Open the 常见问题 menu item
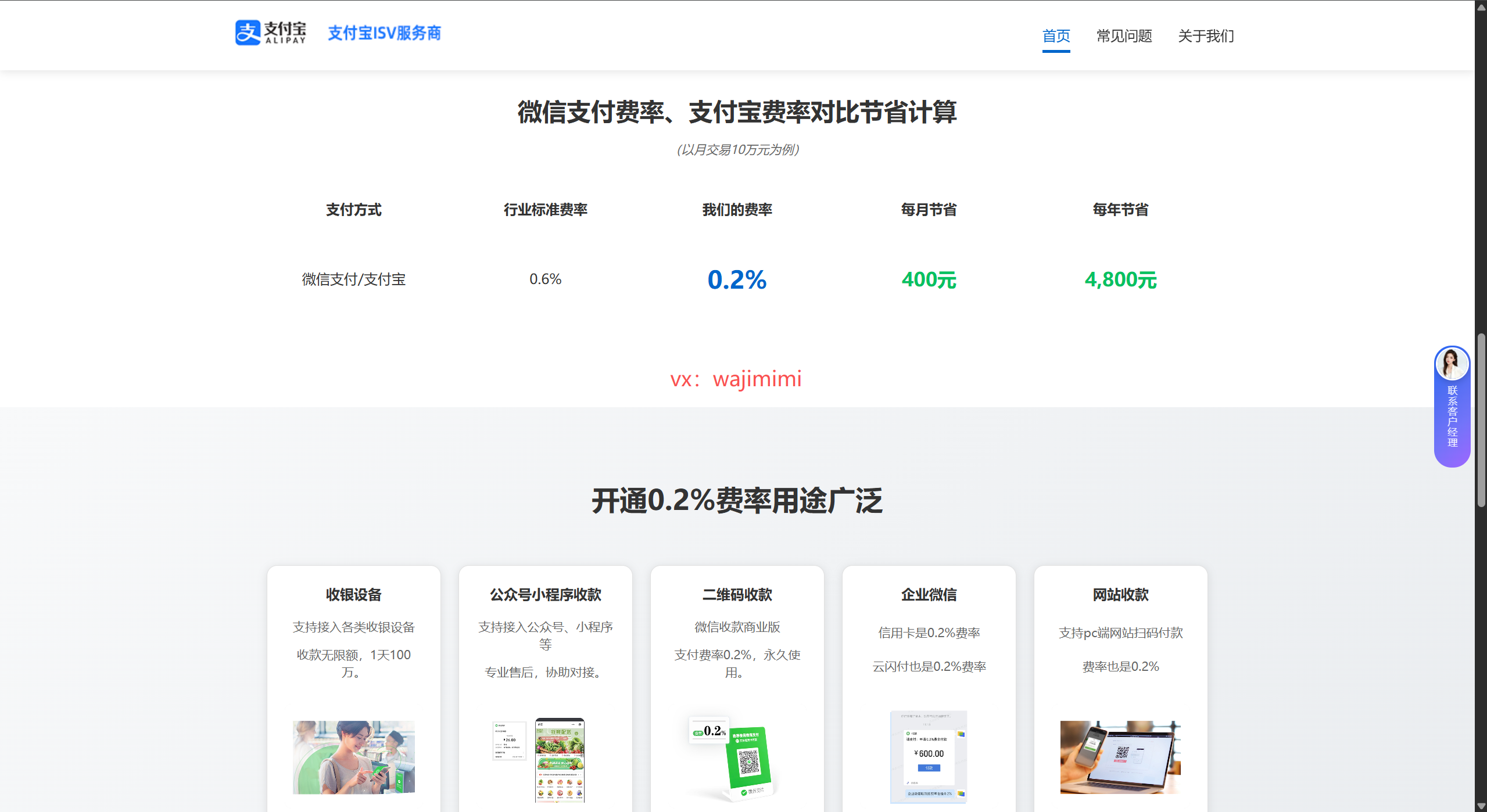The height and width of the screenshot is (812, 1487). click(x=1124, y=36)
